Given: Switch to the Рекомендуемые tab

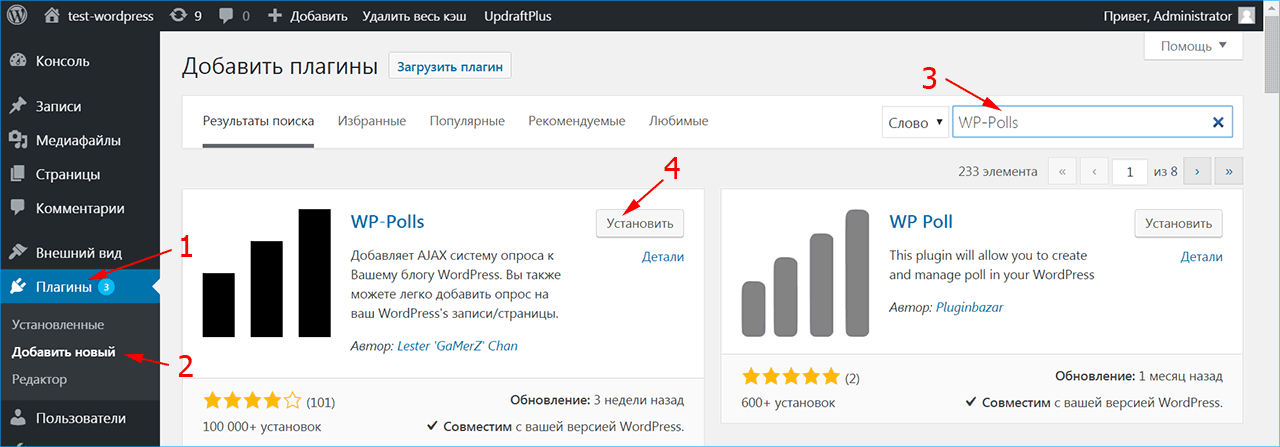Looking at the screenshot, I should point(577,121).
